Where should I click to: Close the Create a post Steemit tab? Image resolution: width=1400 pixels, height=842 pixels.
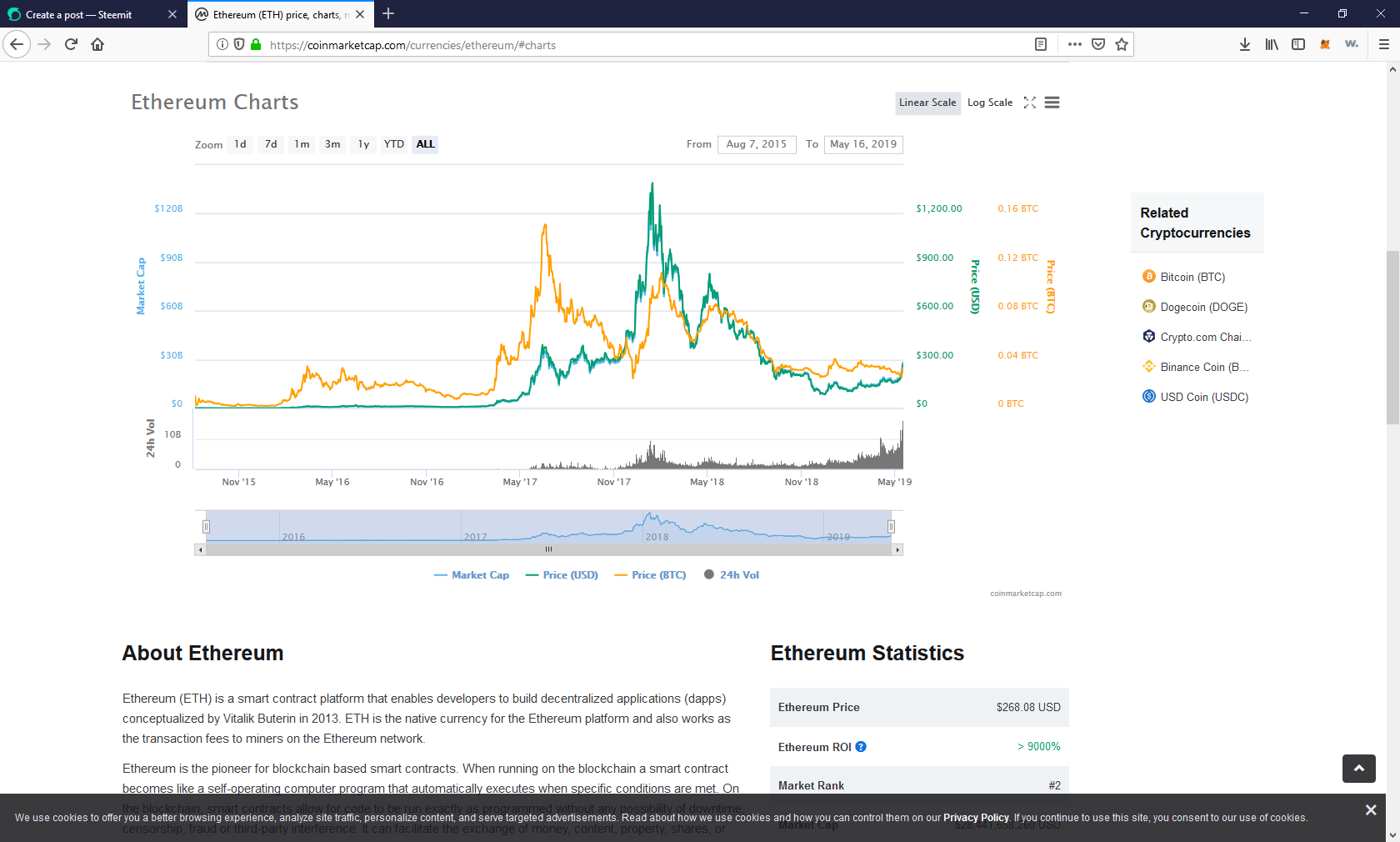point(172,14)
